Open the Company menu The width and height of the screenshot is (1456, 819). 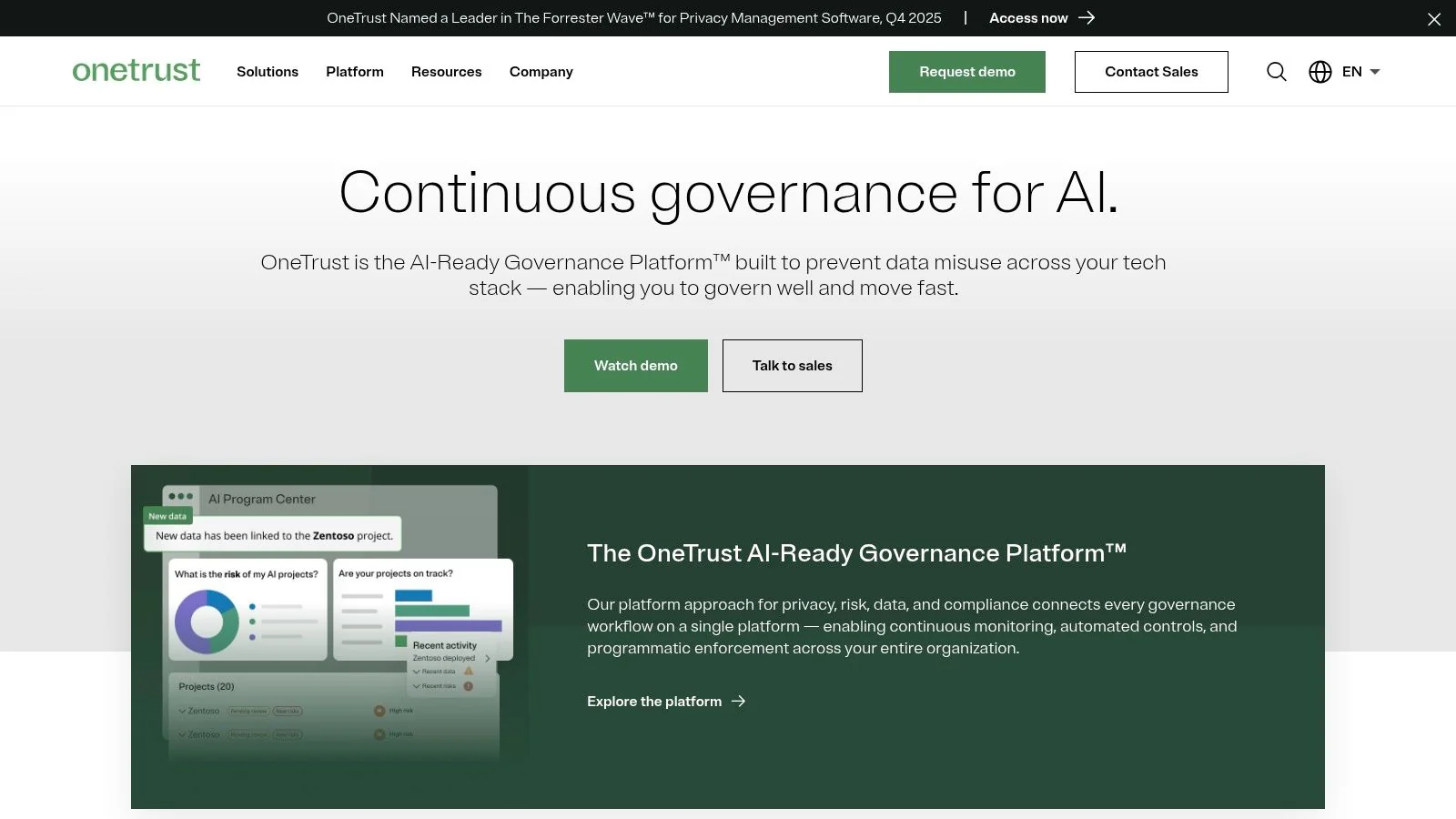[x=541, y=71]
